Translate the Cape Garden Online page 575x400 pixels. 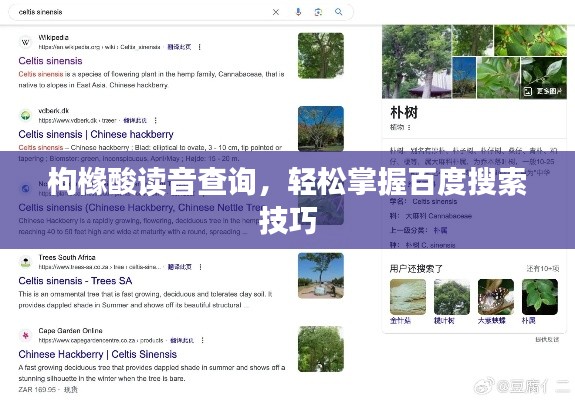182,340
